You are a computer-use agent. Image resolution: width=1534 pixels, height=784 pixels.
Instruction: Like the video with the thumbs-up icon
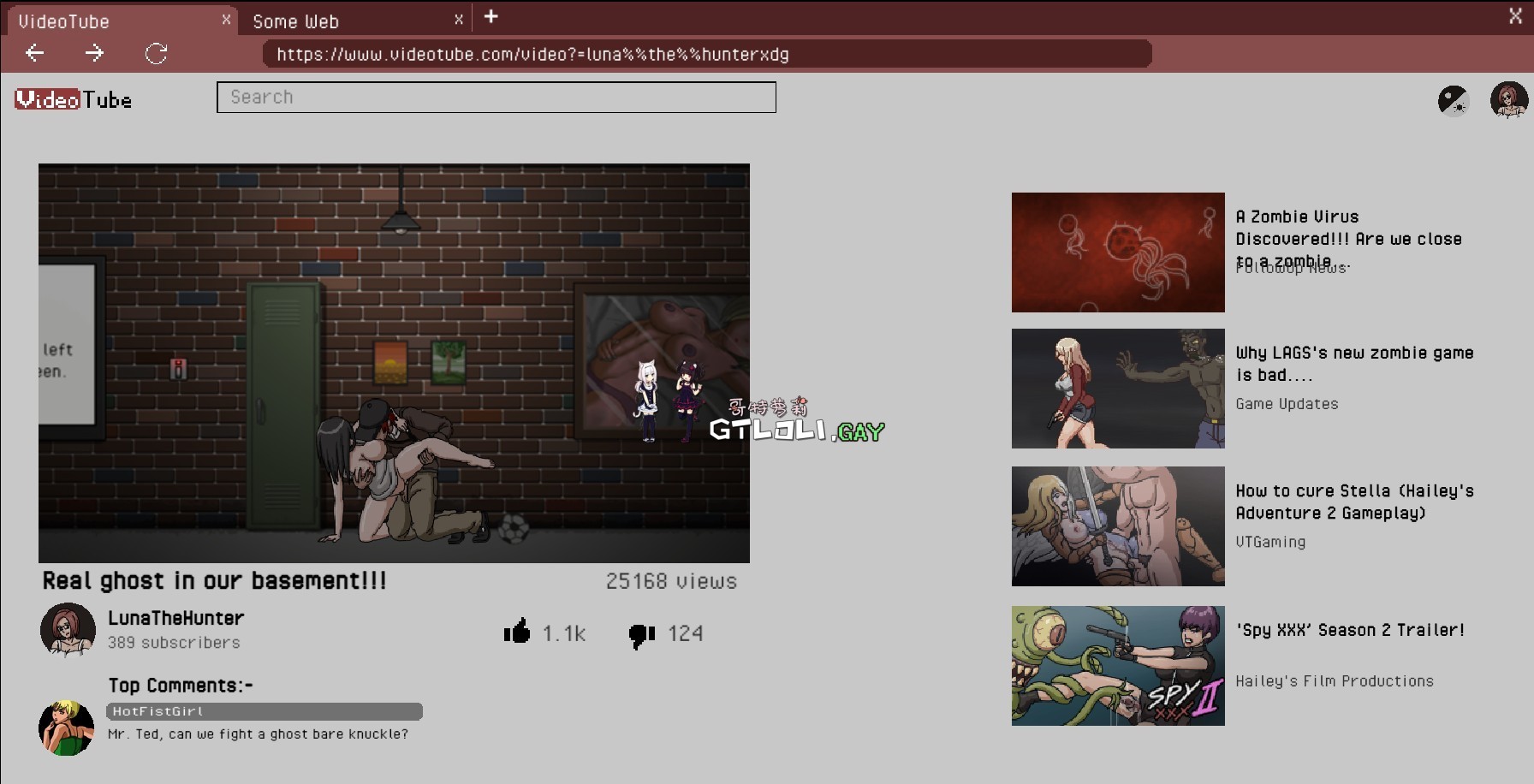click(x=517, y=632)
